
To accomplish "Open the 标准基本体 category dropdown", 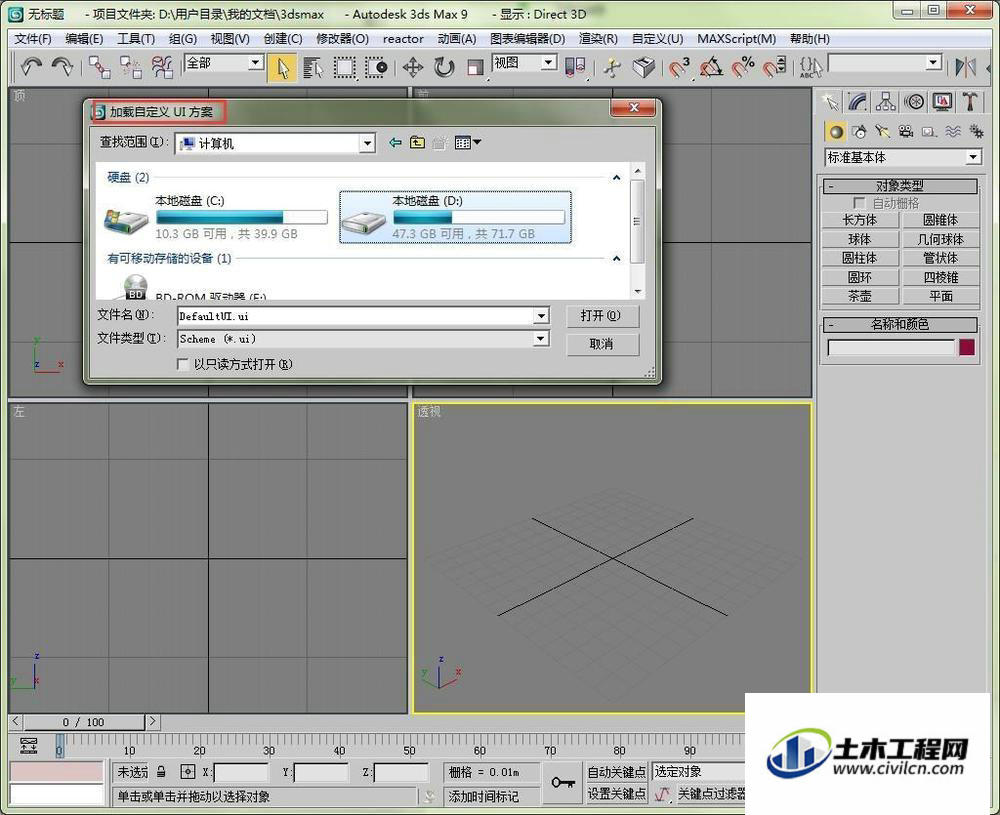I will coord(973,158).
